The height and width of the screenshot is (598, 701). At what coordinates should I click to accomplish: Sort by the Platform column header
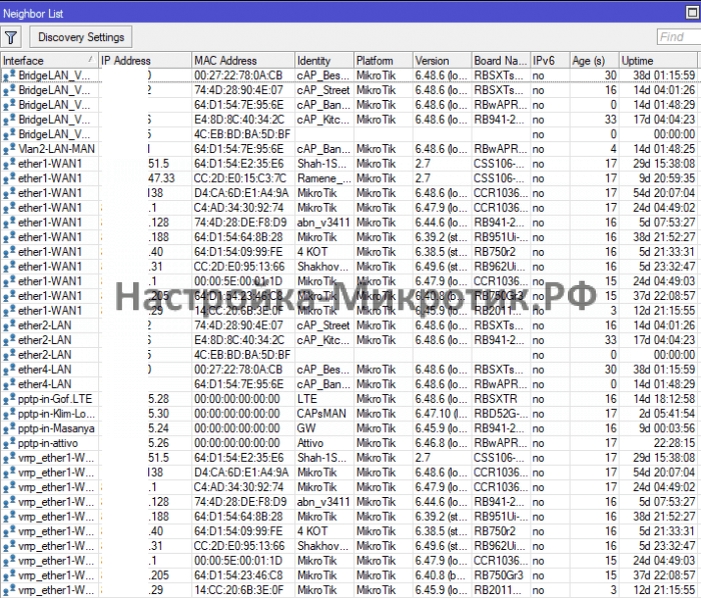(x=383, y=60)
